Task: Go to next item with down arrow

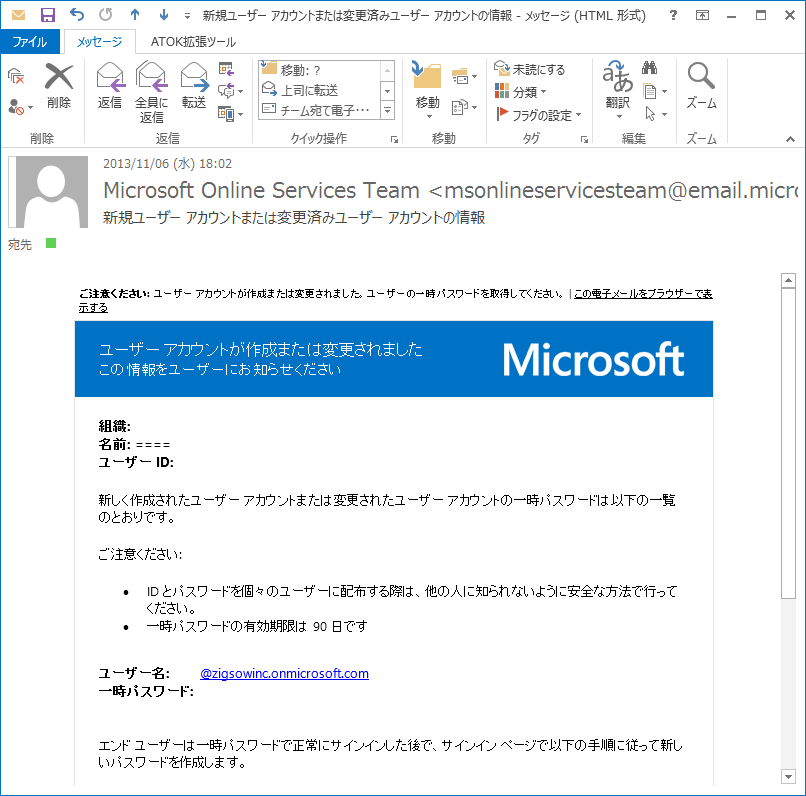Action: [x=164, y=15]
